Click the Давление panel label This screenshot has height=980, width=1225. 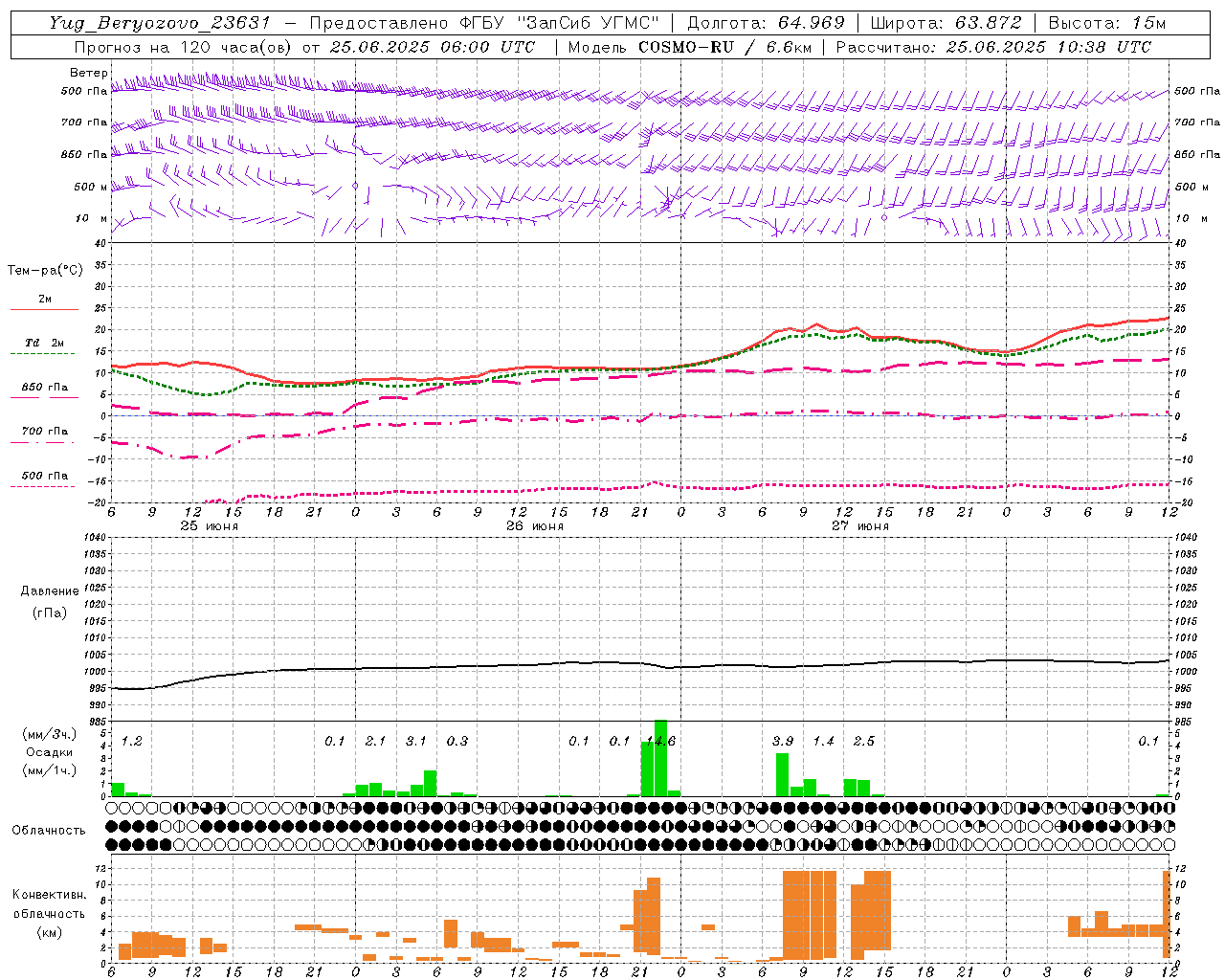[x=50, y=591]
